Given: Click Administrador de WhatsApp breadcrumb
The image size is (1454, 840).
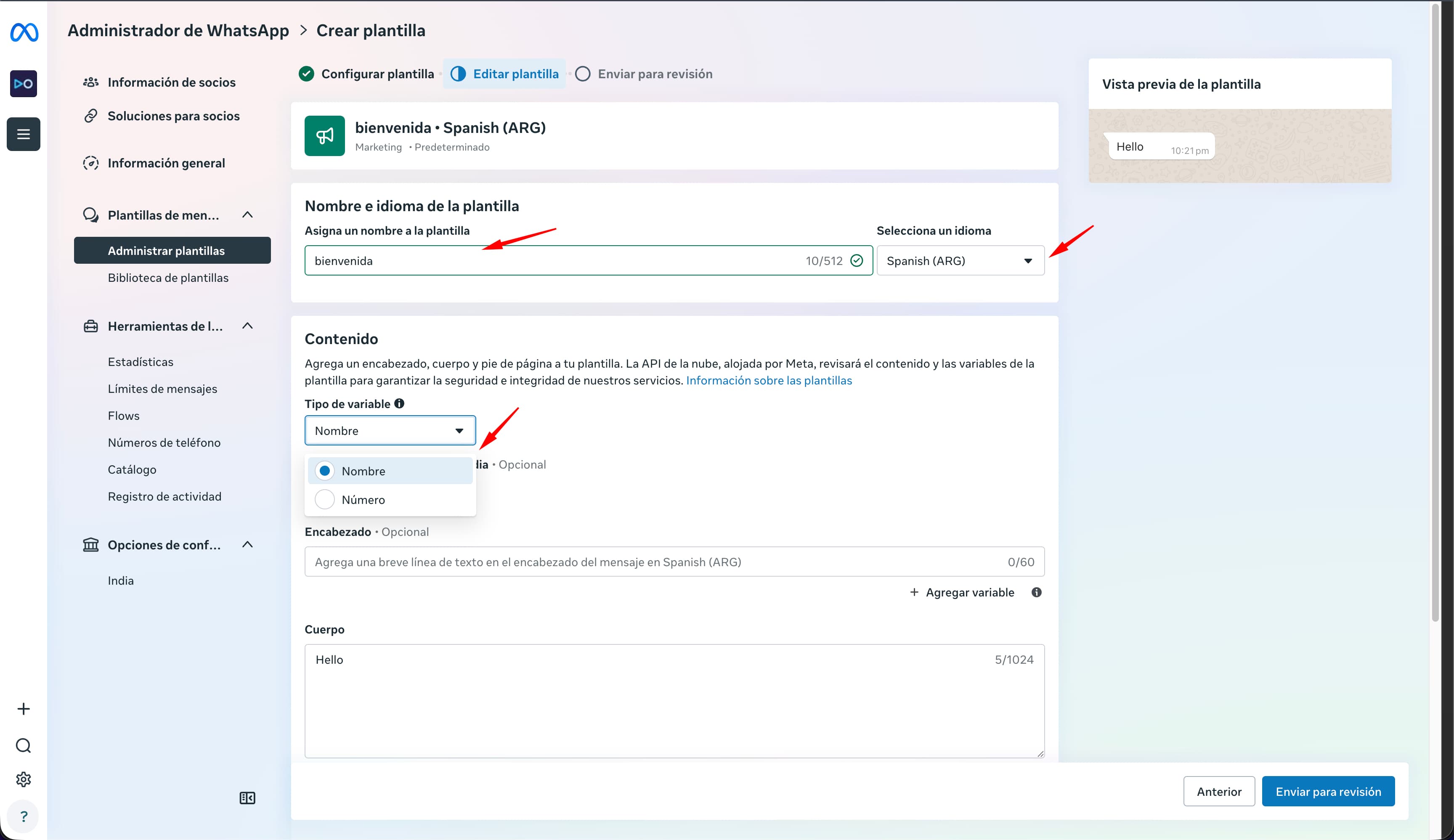Looking at the screenshot, I should tap(178, 31).
